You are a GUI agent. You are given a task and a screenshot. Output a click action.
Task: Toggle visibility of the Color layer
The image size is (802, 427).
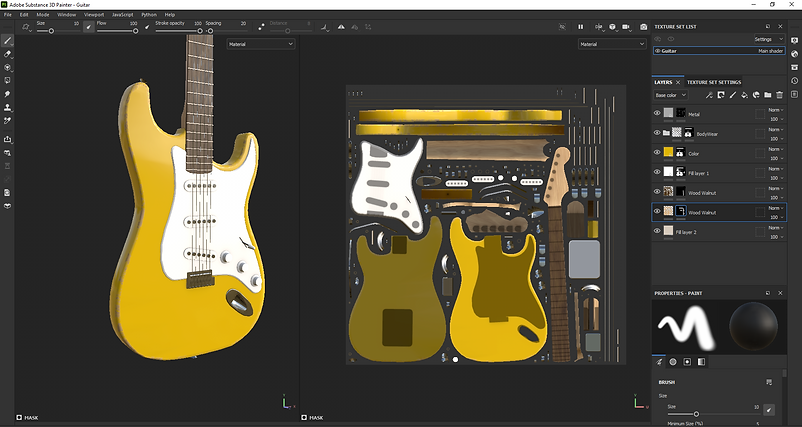click(x=657, y=153)
